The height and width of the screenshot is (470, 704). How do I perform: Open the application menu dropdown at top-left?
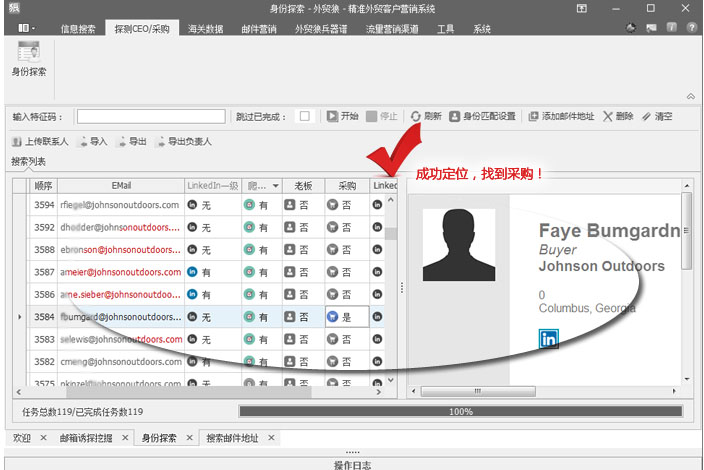[x=26, y=28]
